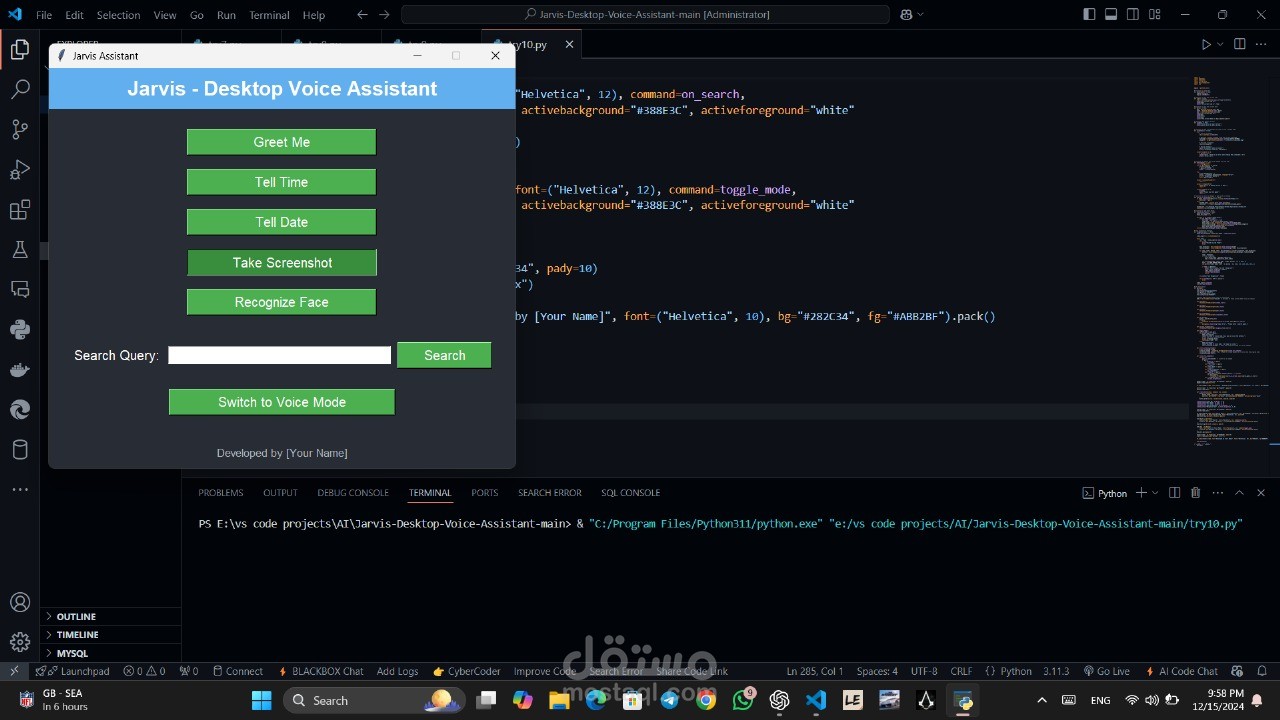Open the Docker view in activity bar
Viewport: 1280px width, 720px height.
(x=20, y=370)
